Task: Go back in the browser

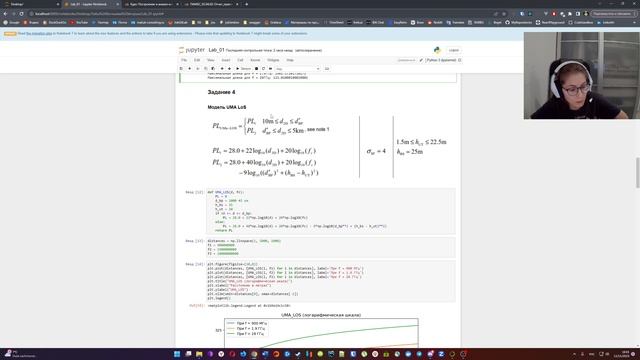Action: (5, 13)
